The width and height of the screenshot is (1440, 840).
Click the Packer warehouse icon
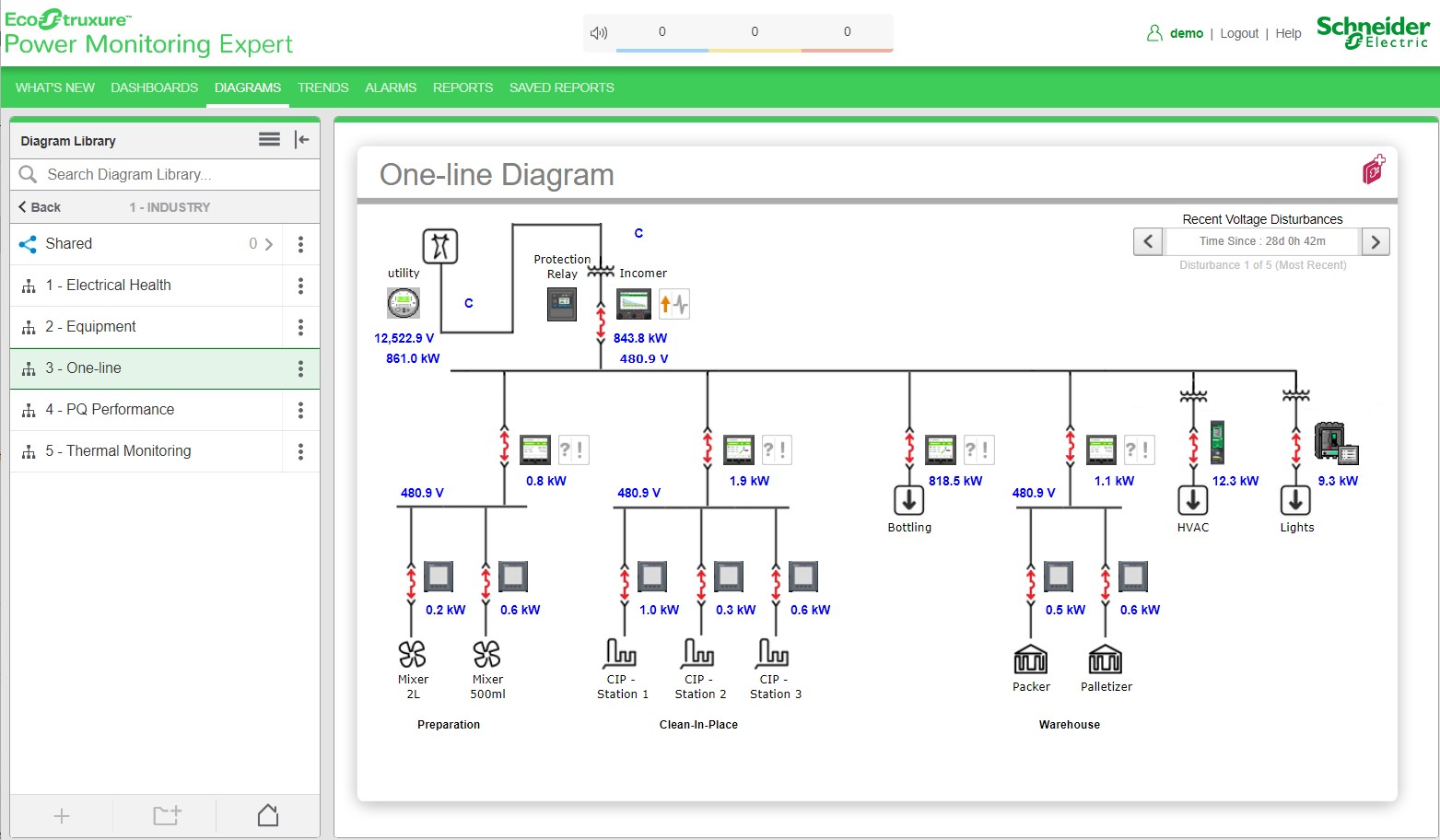coord(1030,659)
